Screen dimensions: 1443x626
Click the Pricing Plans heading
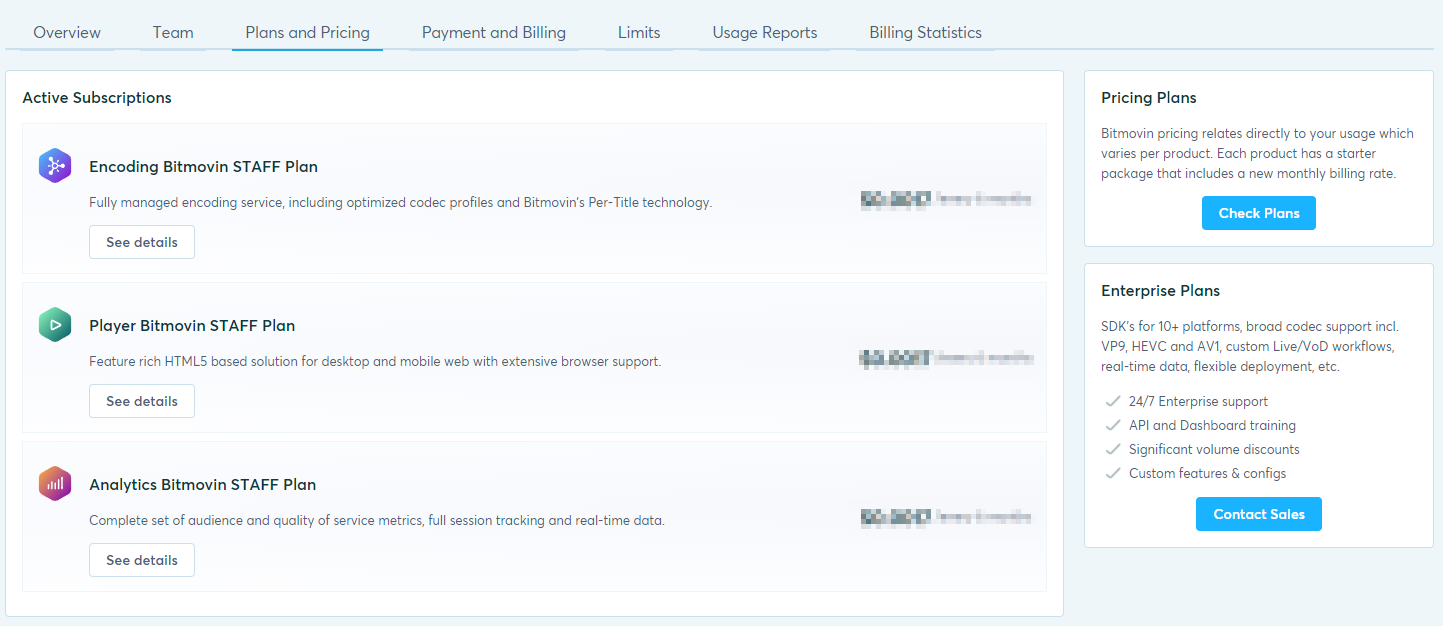point(1149,98)
